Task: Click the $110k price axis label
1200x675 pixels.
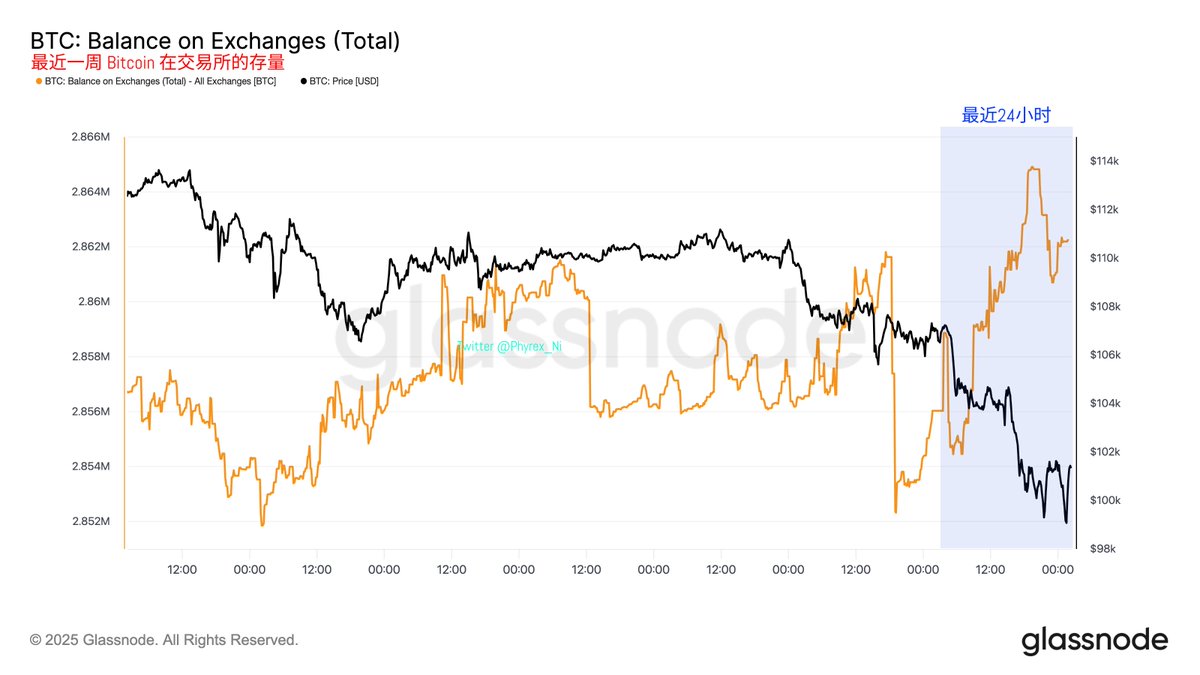Action: coord(1102,258)
